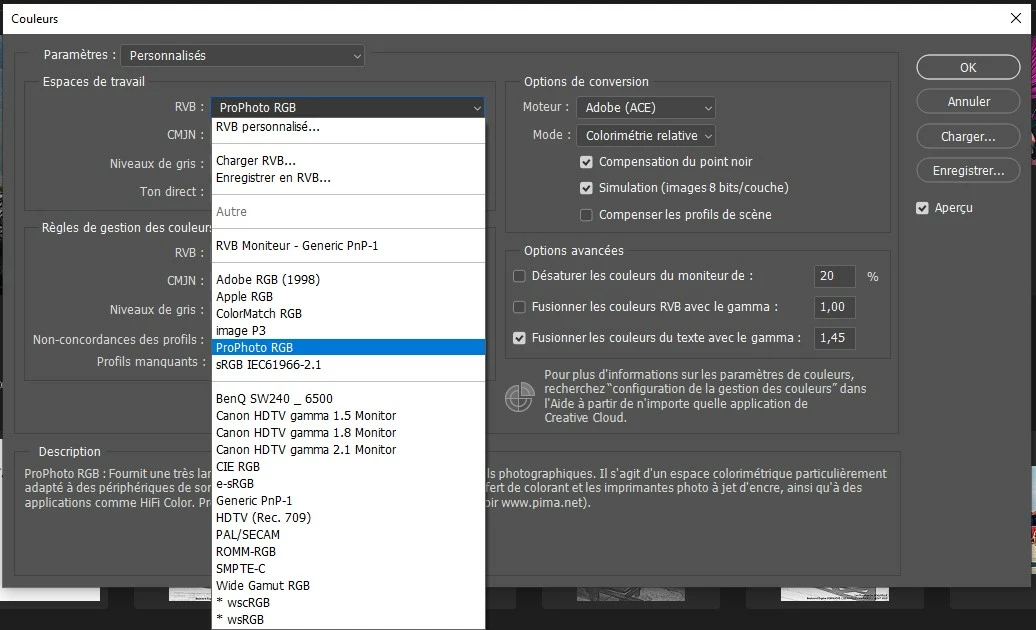
Task: Select sRGB IEC61966-2.1 profile
Action: click(x=348, y=365)
